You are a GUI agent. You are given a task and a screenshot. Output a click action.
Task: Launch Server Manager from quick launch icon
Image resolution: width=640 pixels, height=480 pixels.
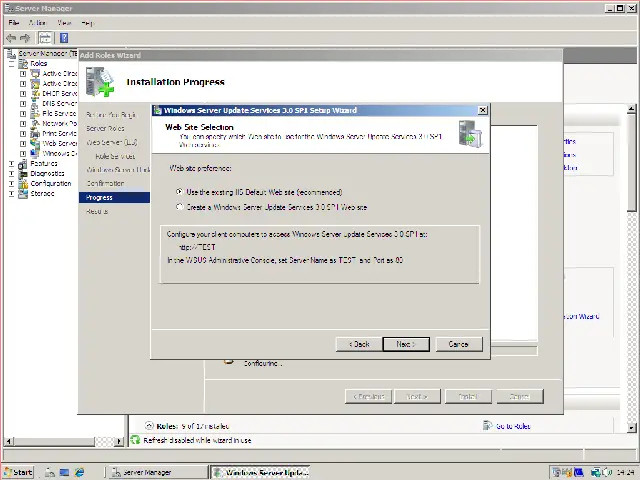point(50,472)
